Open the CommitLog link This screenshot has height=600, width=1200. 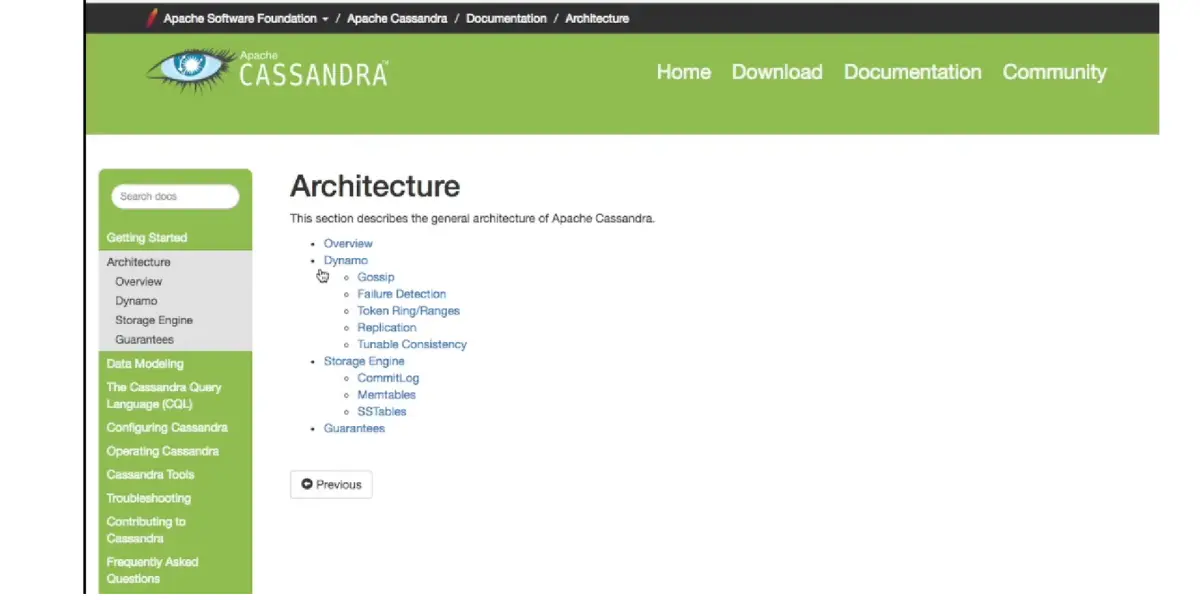(x=388, y=378)
